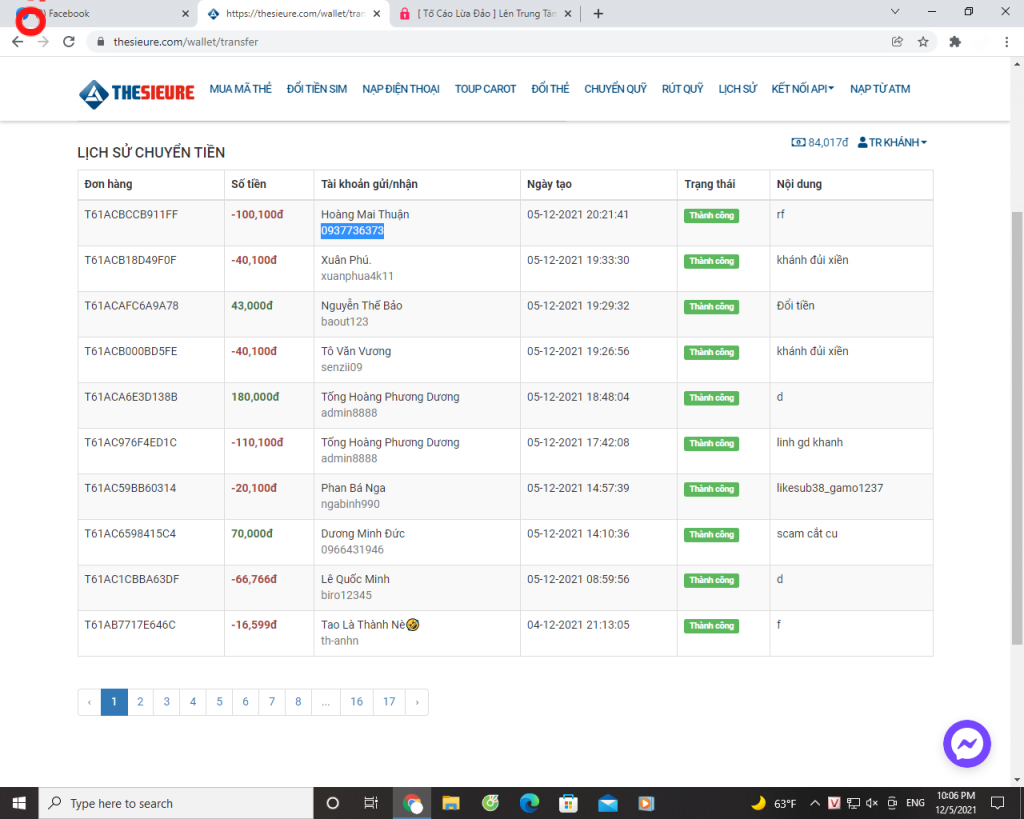Viewport: 1024px width, 819px height.
Task: Click the Windows search box
Action: [x=176, y=803]
